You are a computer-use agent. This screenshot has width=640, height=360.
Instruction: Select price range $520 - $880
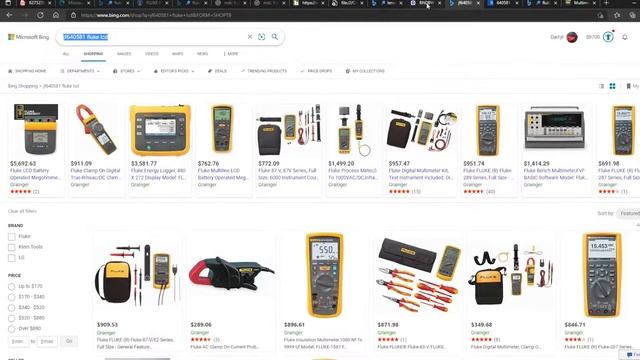click(11, 318)
